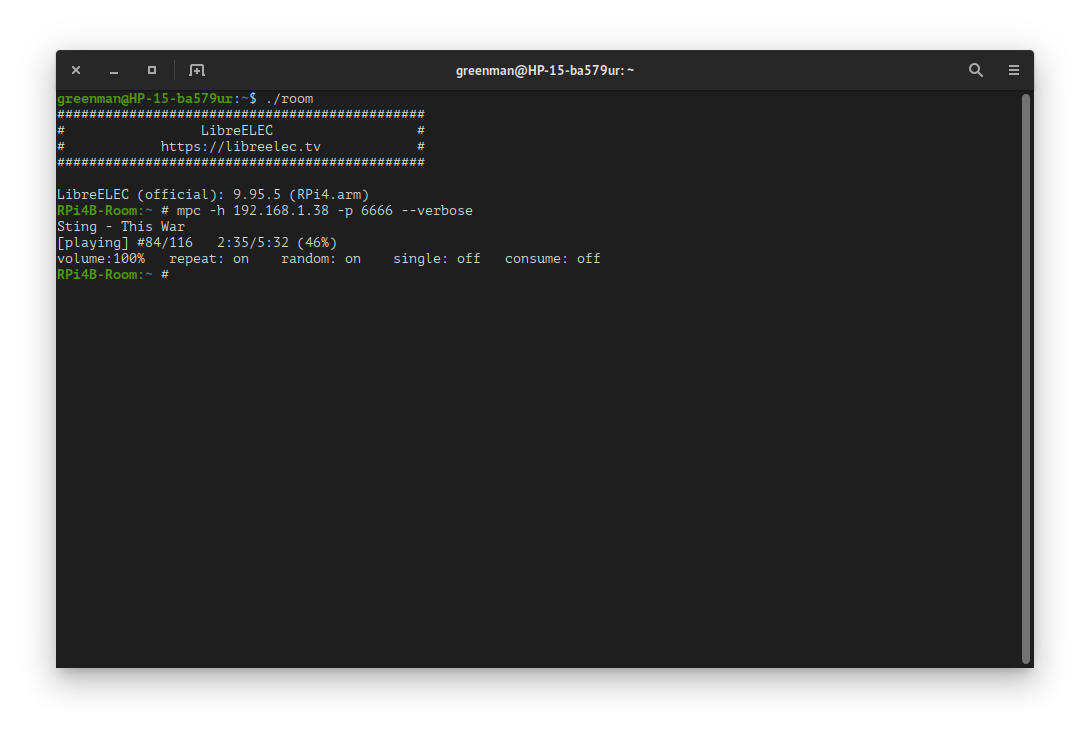1090x730 pixels.
Task: Click the single: off text
Action: pos(437,259)
